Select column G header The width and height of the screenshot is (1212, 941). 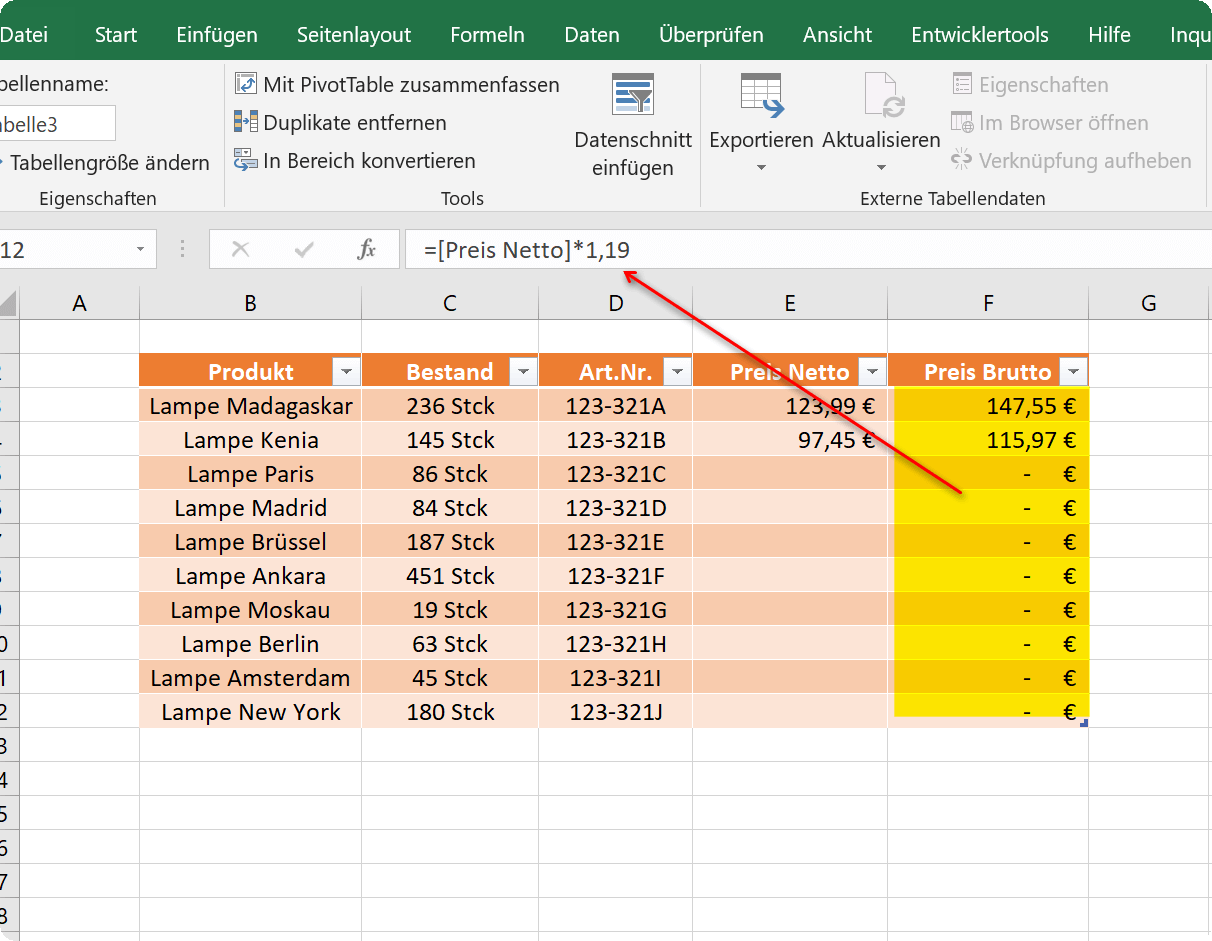1148,303
